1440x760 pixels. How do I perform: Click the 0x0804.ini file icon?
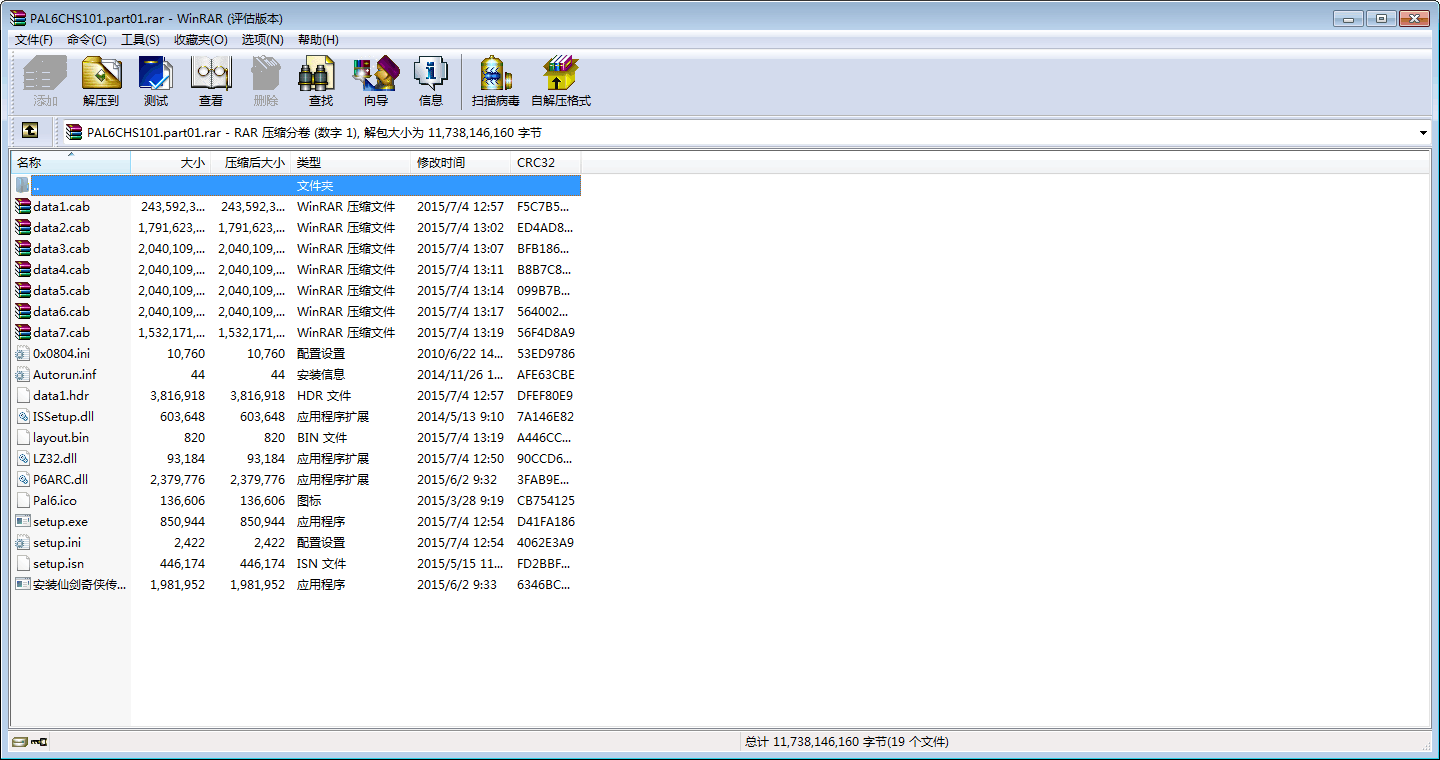click(x=24, y=353)
